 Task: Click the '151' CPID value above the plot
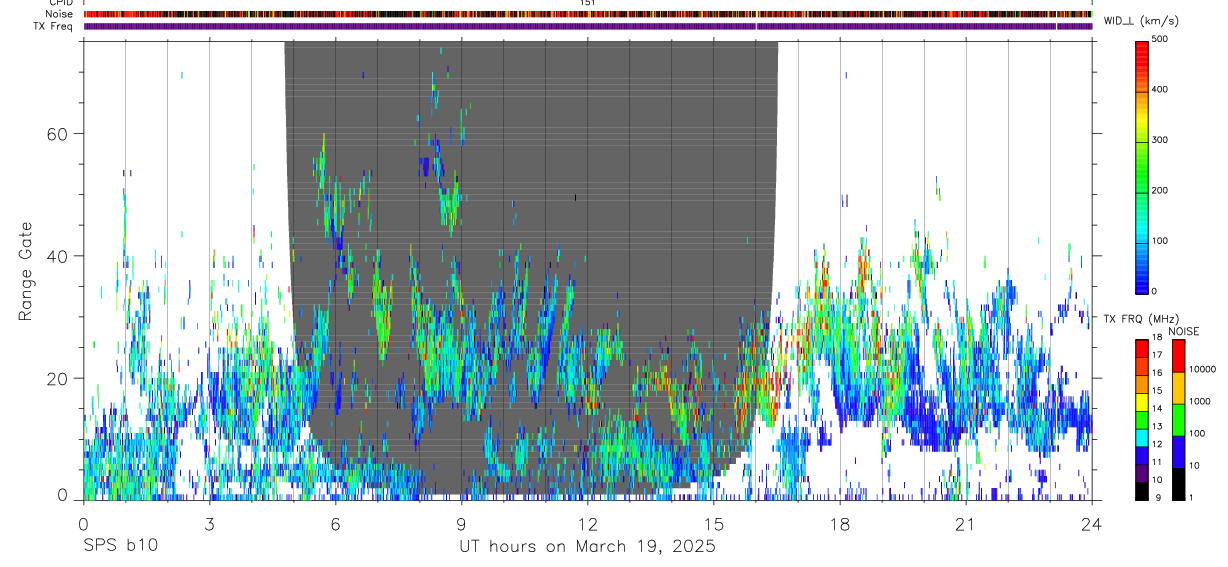[587, 3]
